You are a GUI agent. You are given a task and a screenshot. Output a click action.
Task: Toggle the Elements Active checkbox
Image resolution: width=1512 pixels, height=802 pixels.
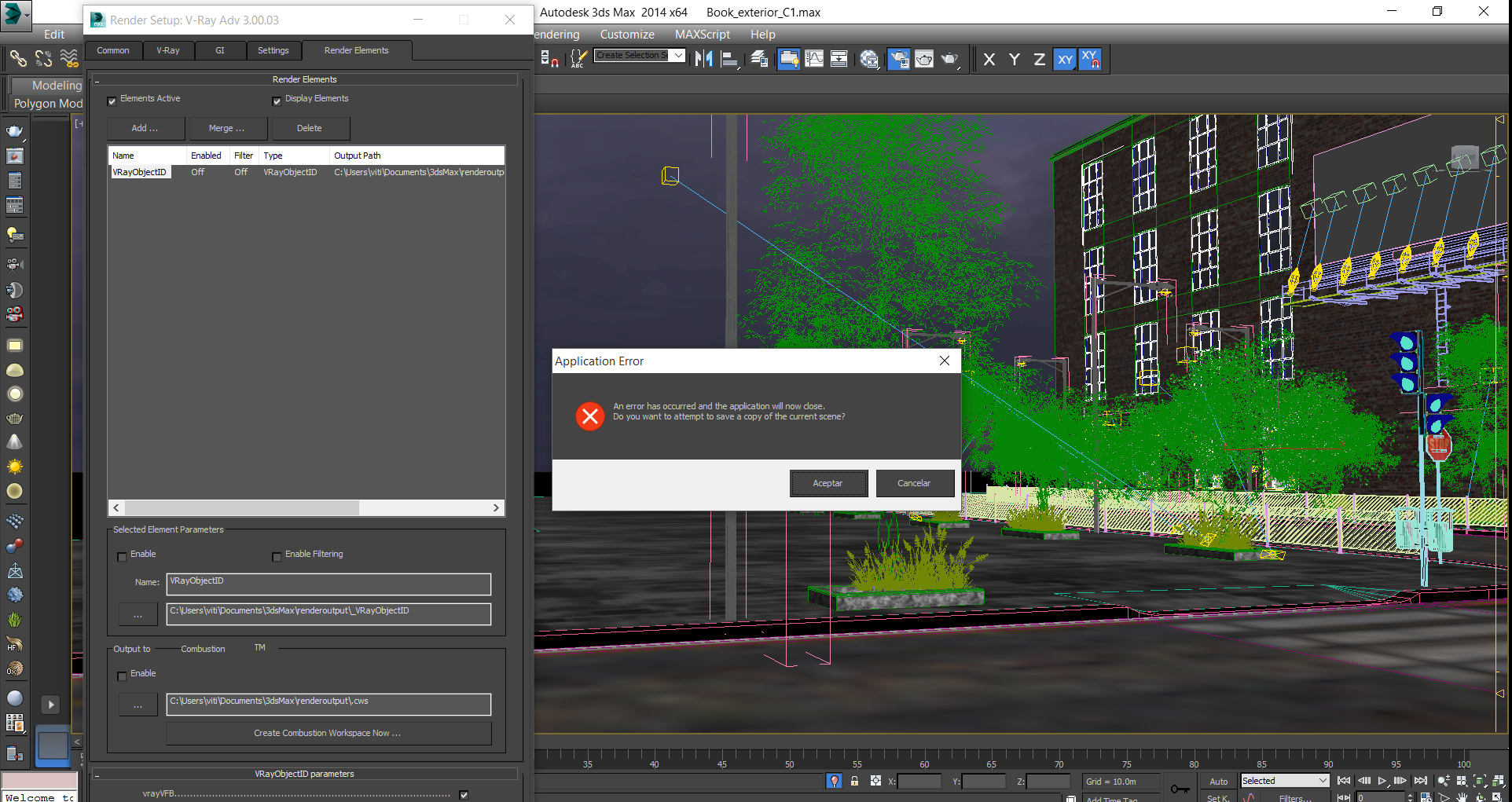(x=112, y=101)
